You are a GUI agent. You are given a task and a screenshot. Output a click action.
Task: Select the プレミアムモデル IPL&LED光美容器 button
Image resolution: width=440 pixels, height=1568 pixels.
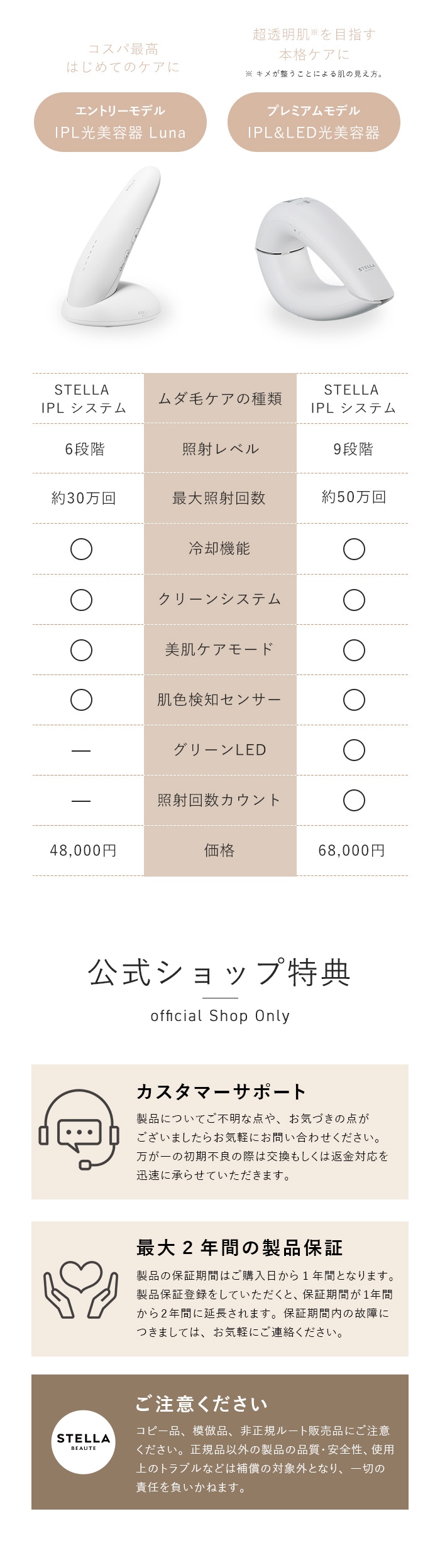click(314, 122)
